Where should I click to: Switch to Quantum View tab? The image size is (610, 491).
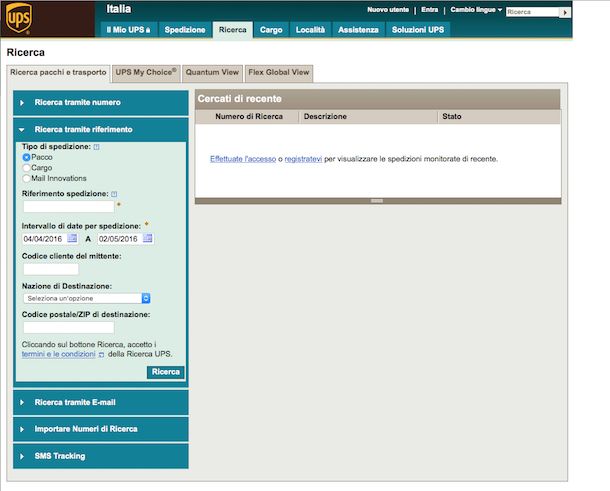coord(212,73)
